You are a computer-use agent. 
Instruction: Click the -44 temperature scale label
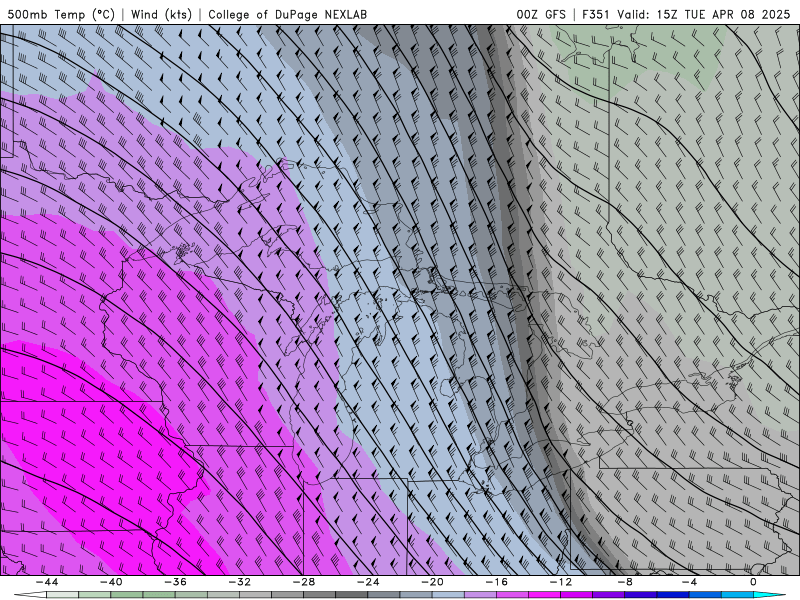(x=47, y=582)
